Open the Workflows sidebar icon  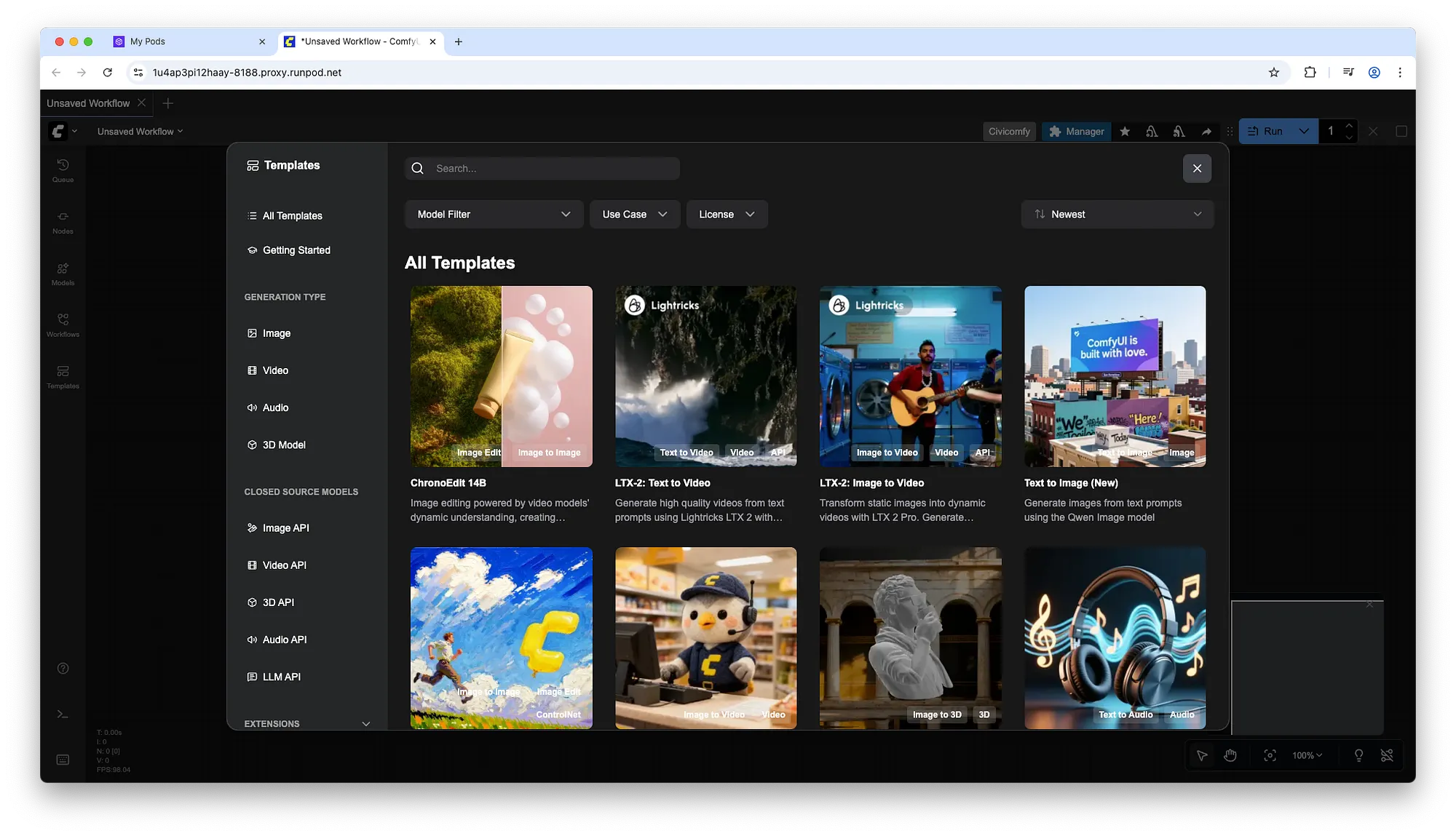click(63, 325)
